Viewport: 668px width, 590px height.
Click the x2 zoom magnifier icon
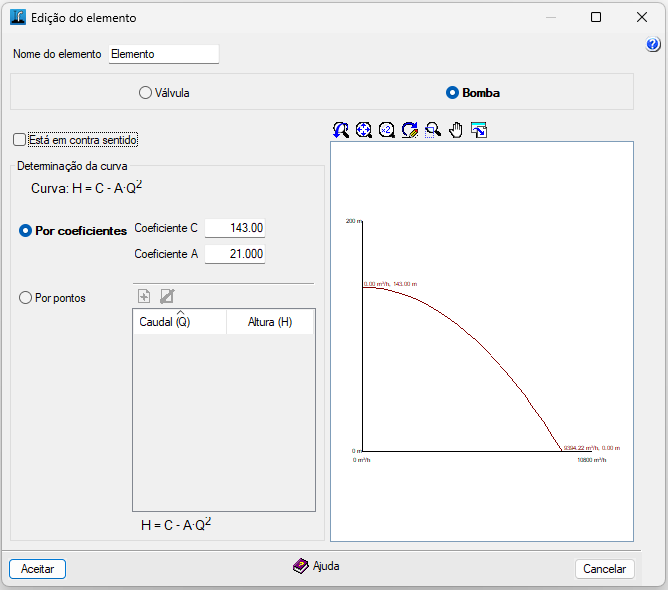[x=387, y=130]
